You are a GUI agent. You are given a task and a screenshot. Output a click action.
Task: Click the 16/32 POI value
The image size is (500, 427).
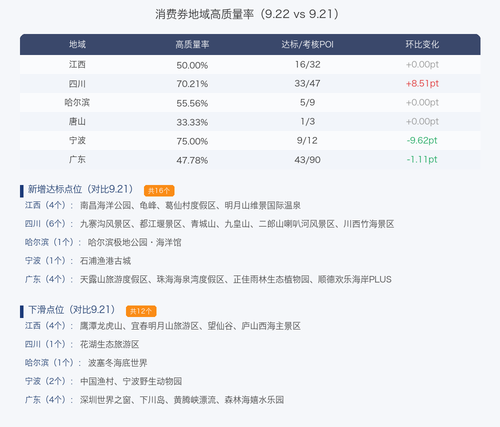[307, 64]
